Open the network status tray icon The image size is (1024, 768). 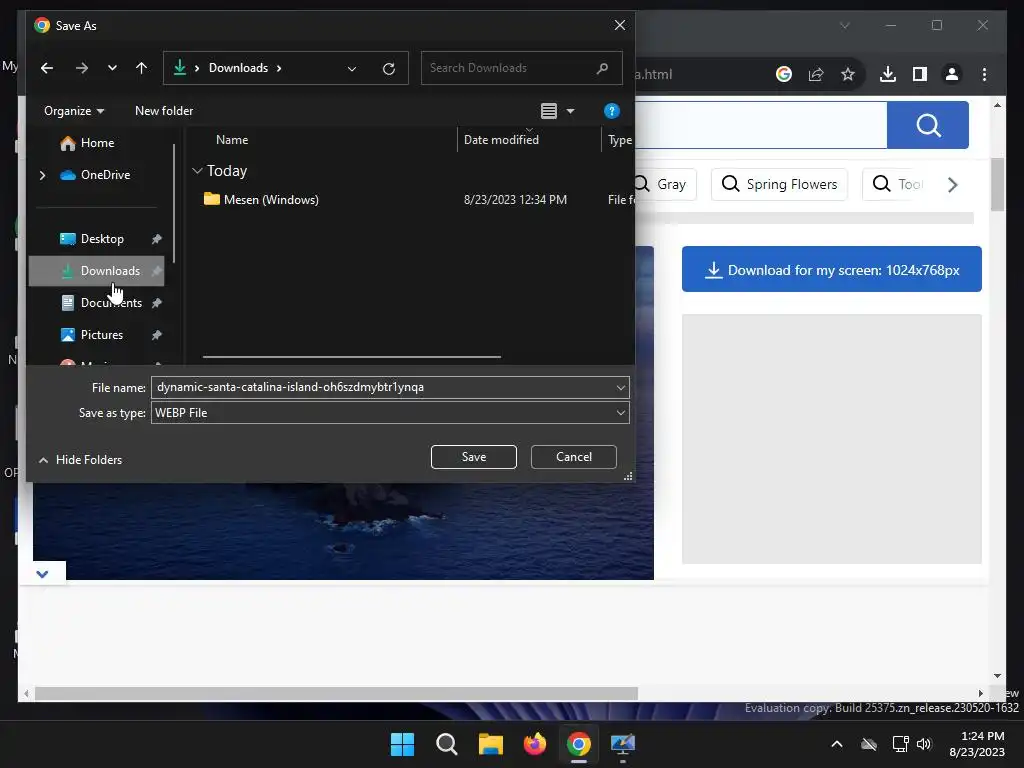click(x=901, y=744)
